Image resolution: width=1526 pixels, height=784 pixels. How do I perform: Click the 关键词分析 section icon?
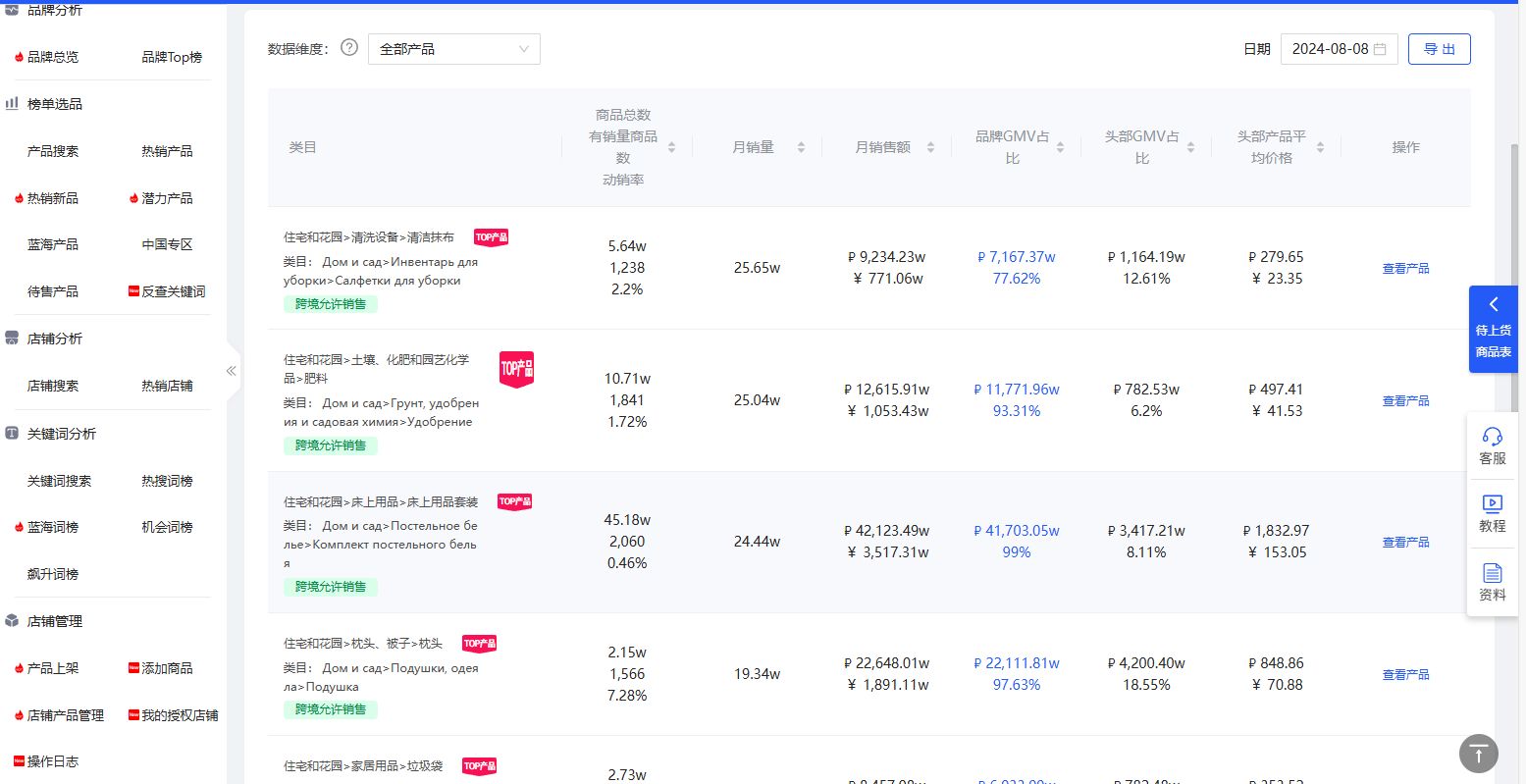pos(13,433)
